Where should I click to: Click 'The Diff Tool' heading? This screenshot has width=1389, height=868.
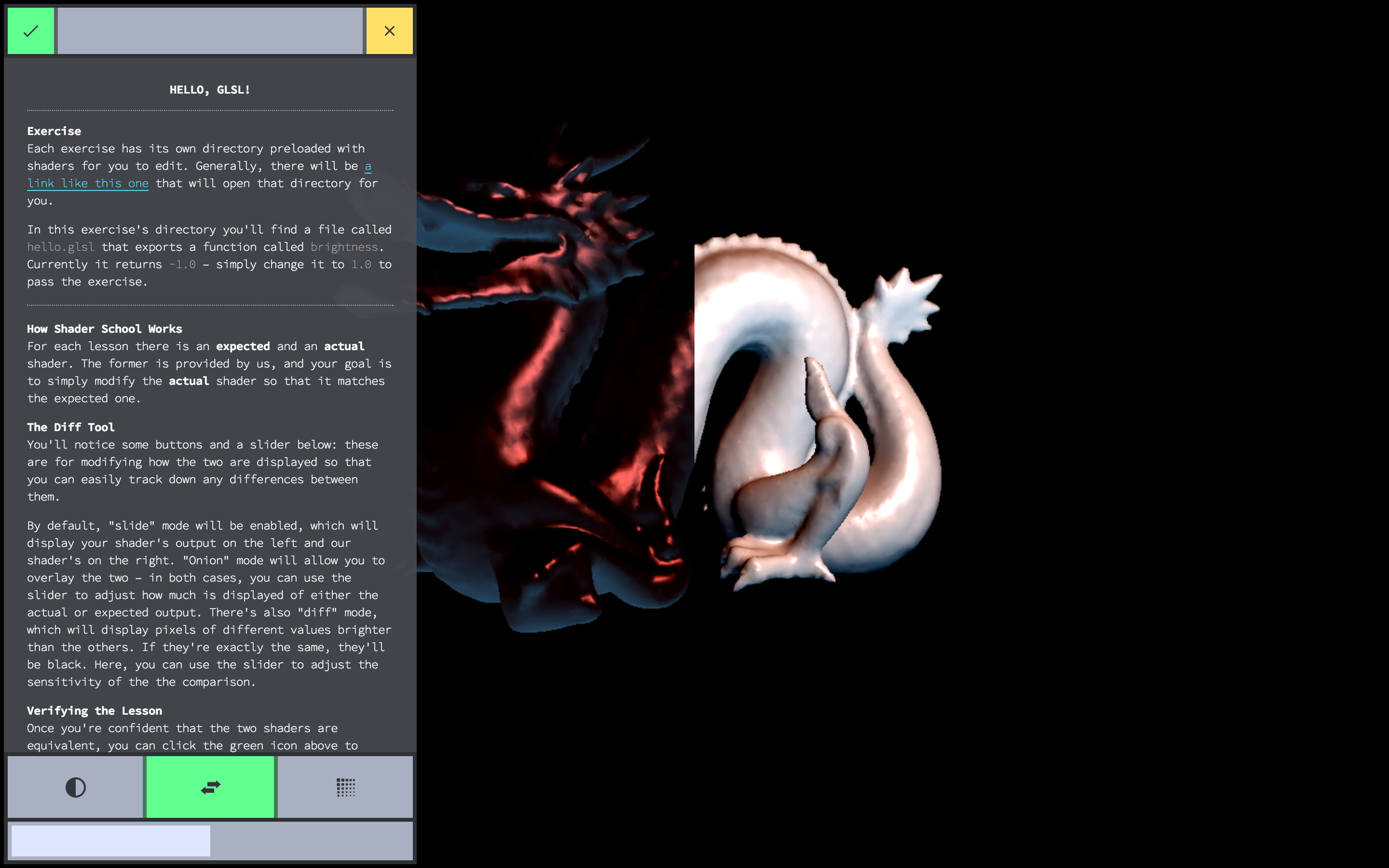pyautogui.click(x=70, y=427)
